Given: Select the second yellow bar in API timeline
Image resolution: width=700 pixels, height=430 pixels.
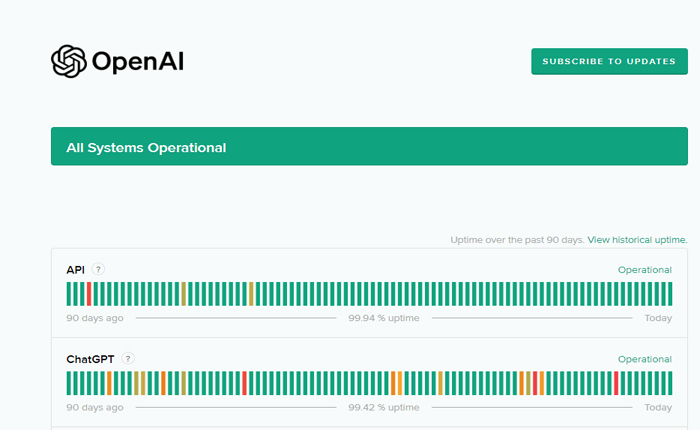Looking at the screenshot, I should 251,293.
